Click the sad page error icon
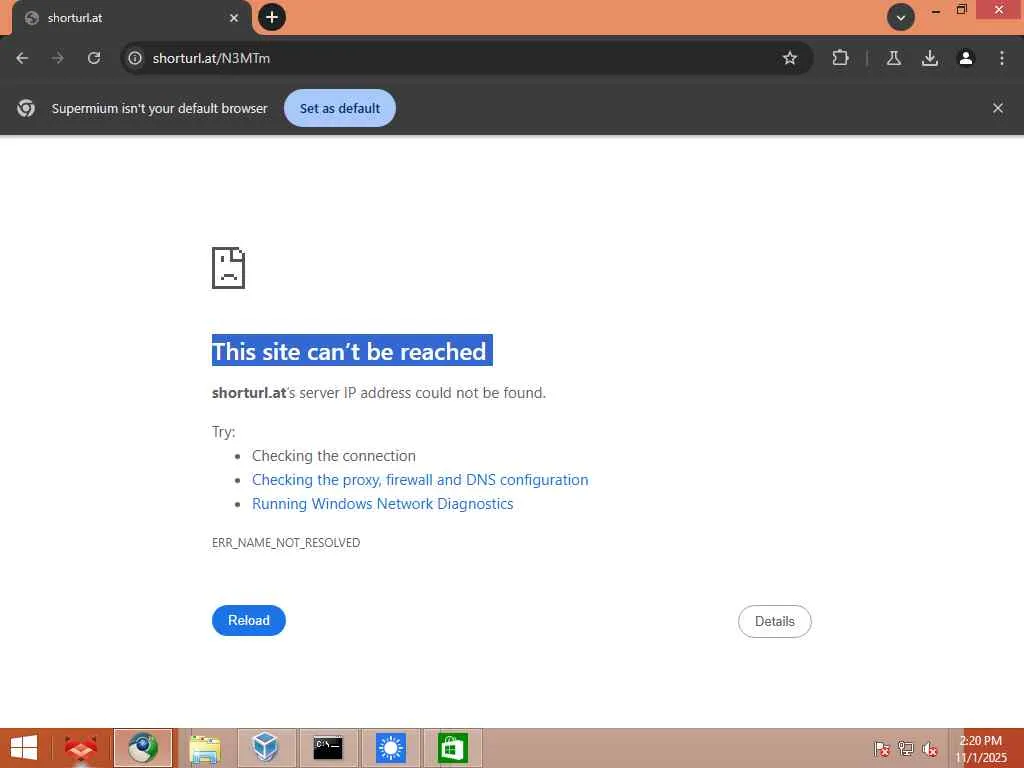The width and height of the screenshot is (1024, 768). [229, 268]
